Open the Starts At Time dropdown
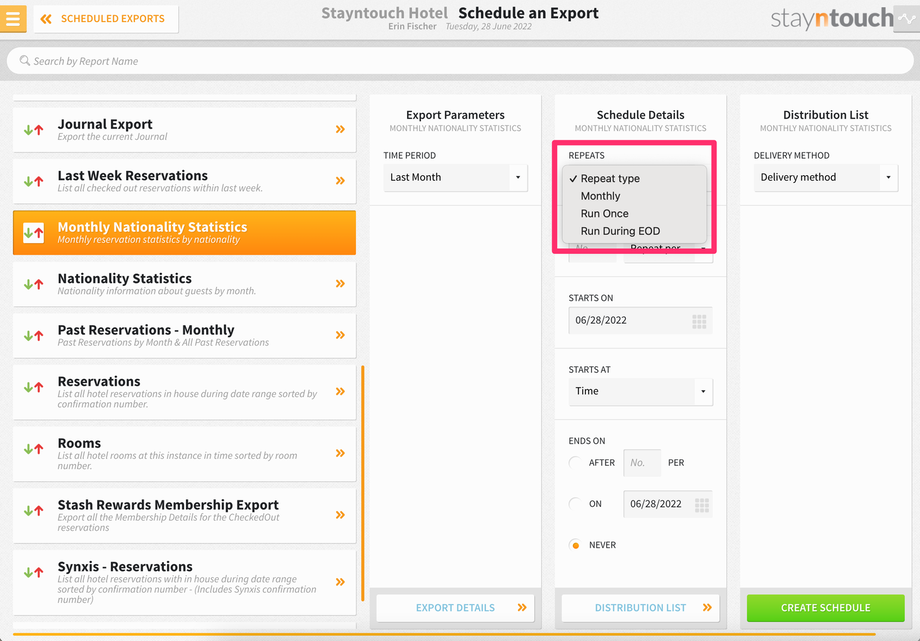The width and height of the screenshot is (920, 641). (x=640, y=392)
